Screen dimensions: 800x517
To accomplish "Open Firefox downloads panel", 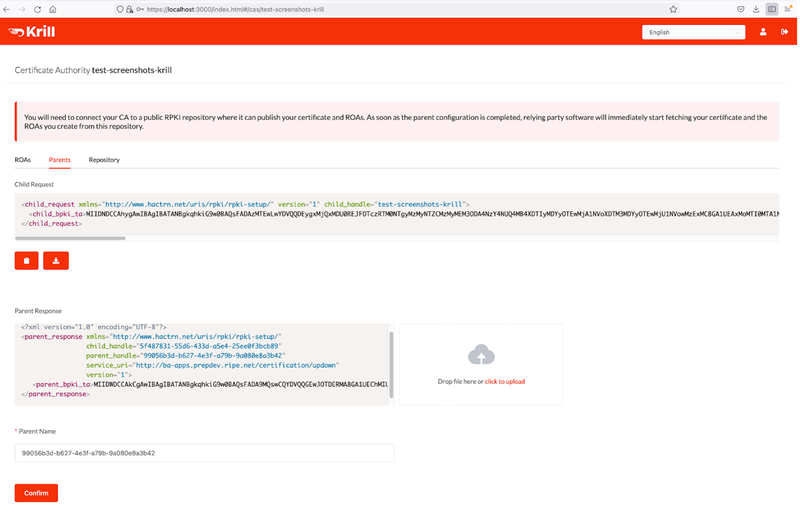I will point(755,8).
